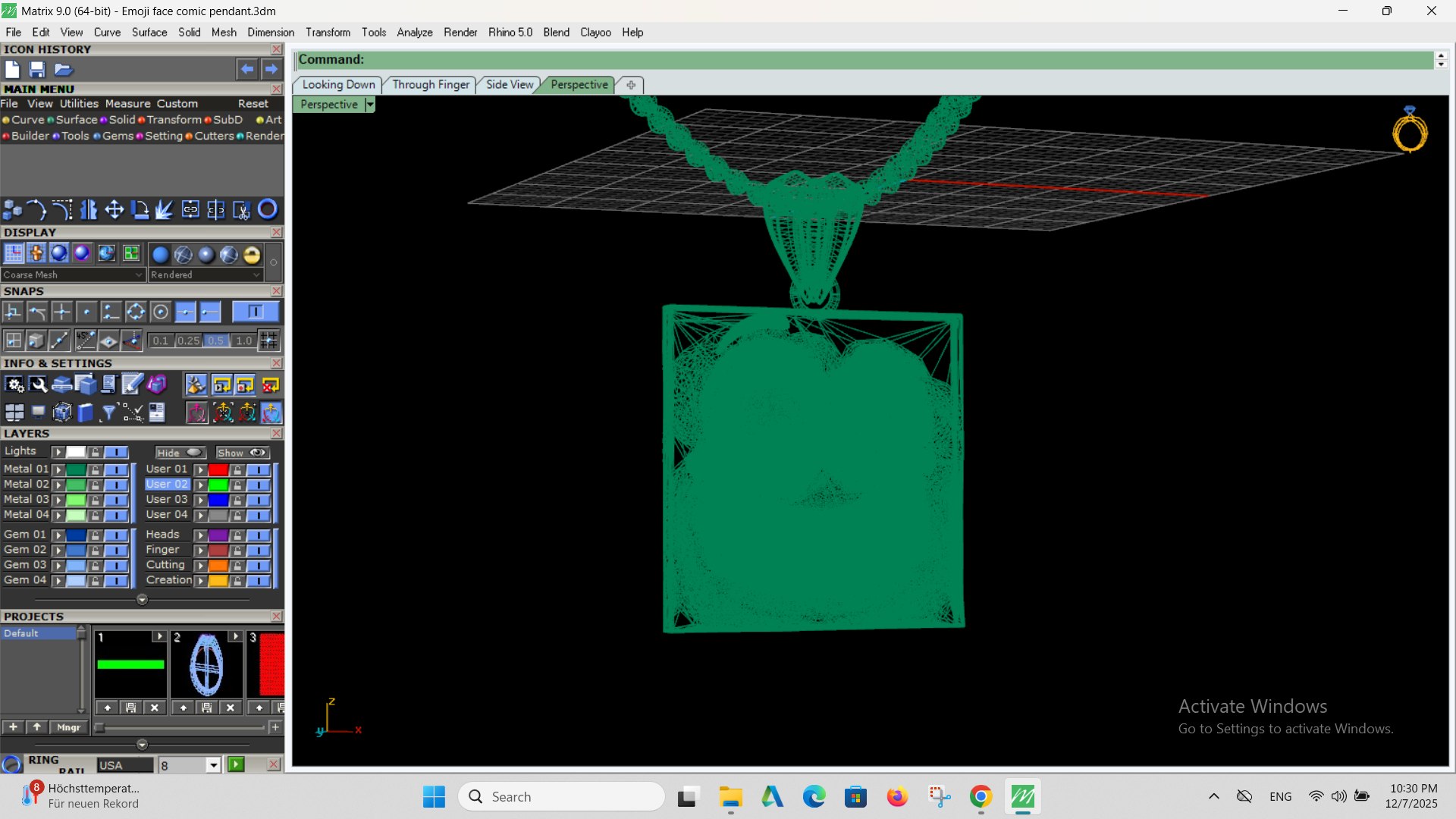Click the blue book icon in Info & Settings
Image resolution: width=1456 pixels, height=819 pixels.
coord(85,413)
